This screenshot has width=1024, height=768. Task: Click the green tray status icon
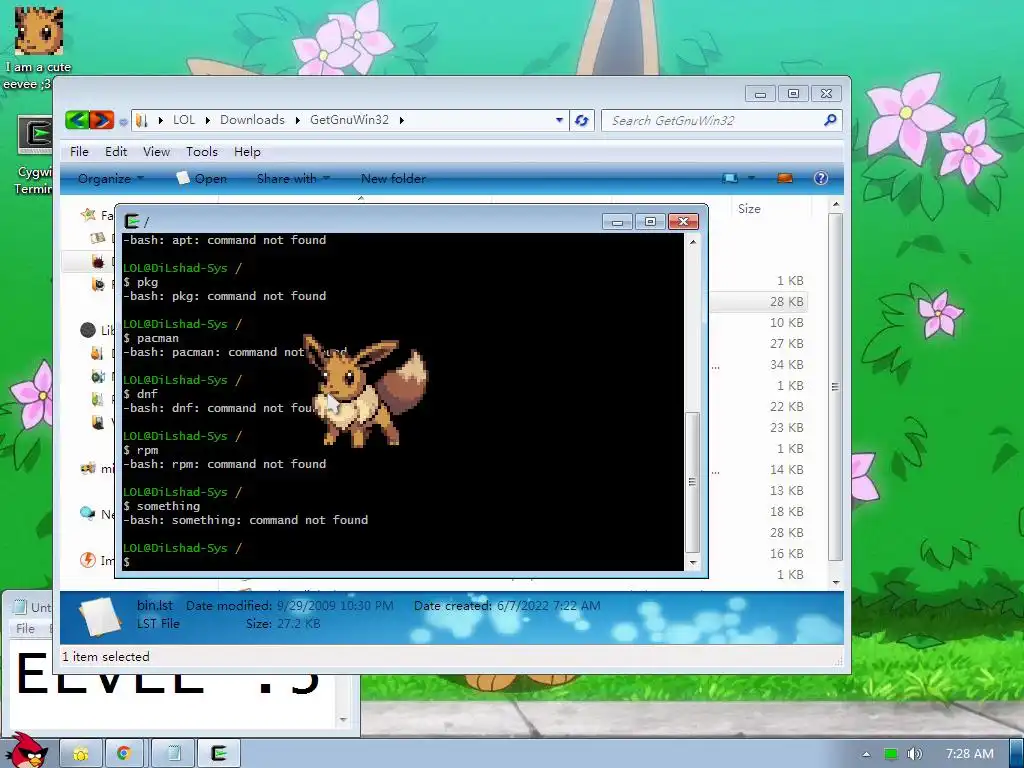(890, 754)
